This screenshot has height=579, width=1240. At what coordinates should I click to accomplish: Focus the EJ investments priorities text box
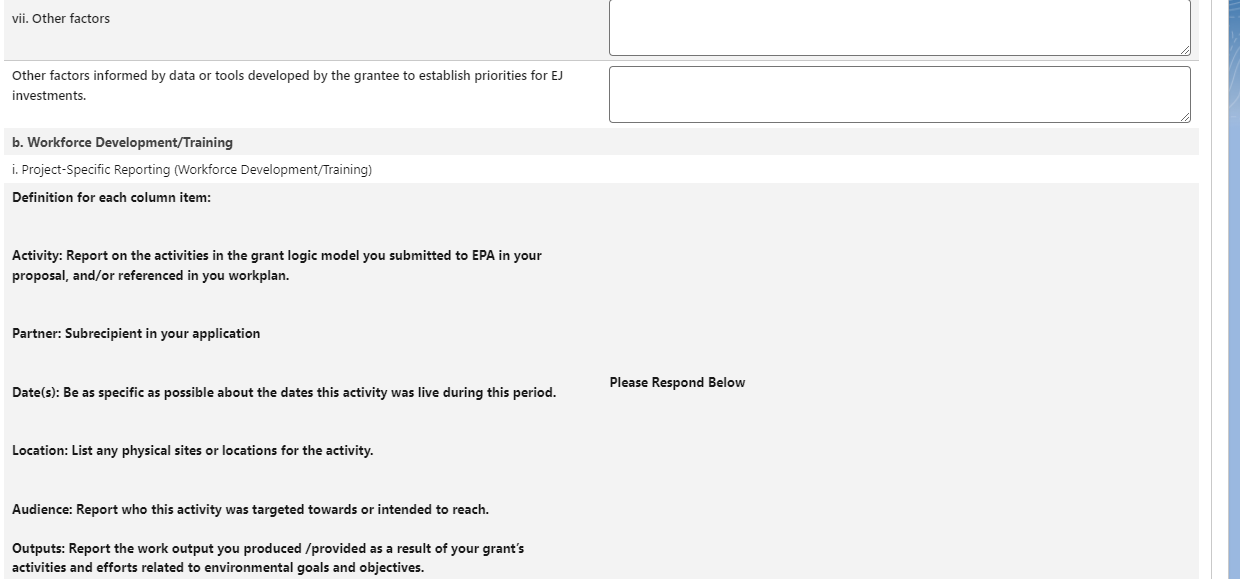[899, 94]
